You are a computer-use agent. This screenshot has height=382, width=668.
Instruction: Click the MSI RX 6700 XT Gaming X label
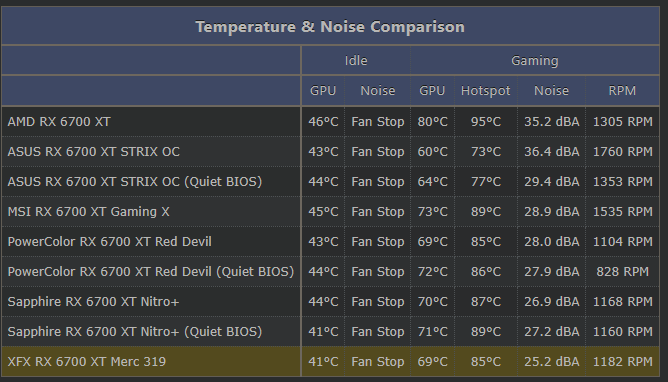tap(88, 212)
